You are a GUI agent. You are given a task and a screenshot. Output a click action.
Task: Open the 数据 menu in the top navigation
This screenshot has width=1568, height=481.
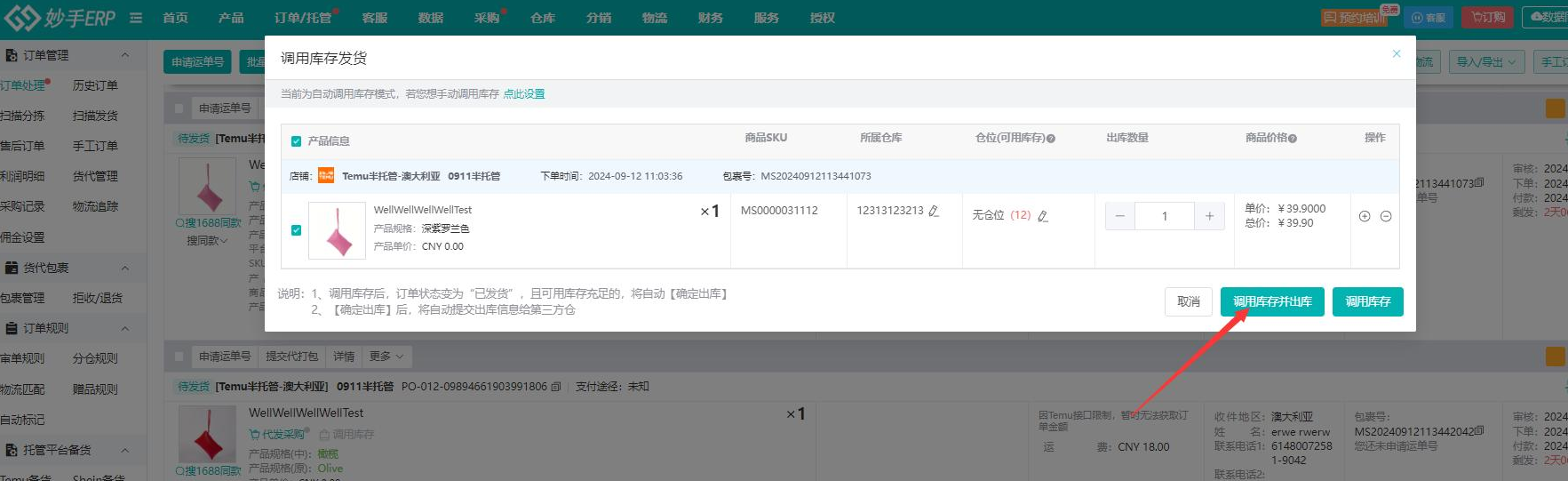(431, 18)
